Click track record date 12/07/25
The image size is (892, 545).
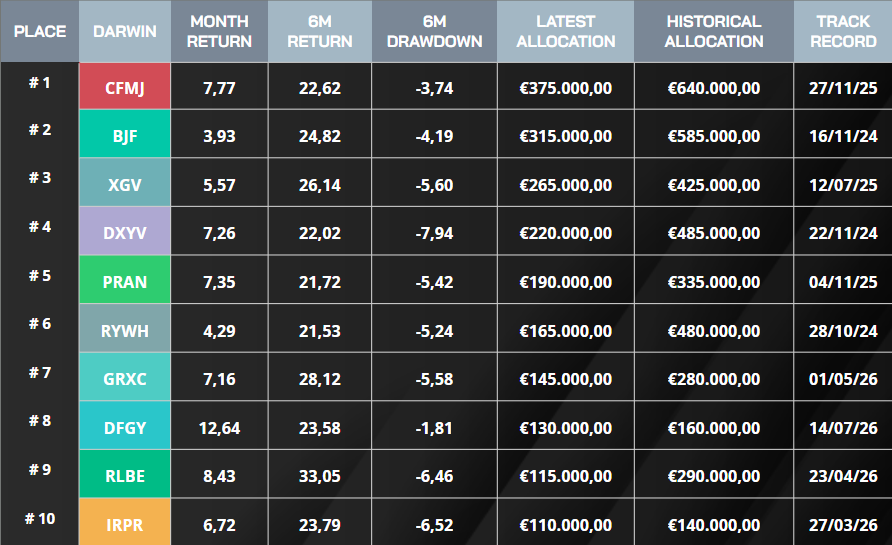843,185
